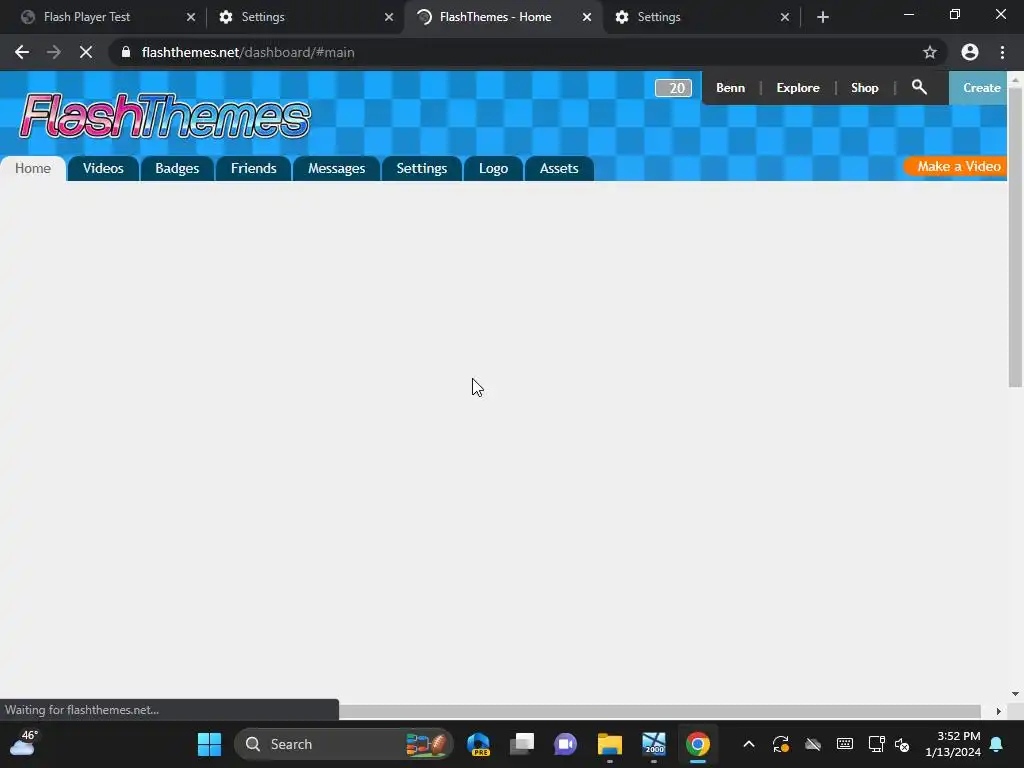Open the Badges dashboard tab
1024x768 pixels.
[177, 168]
